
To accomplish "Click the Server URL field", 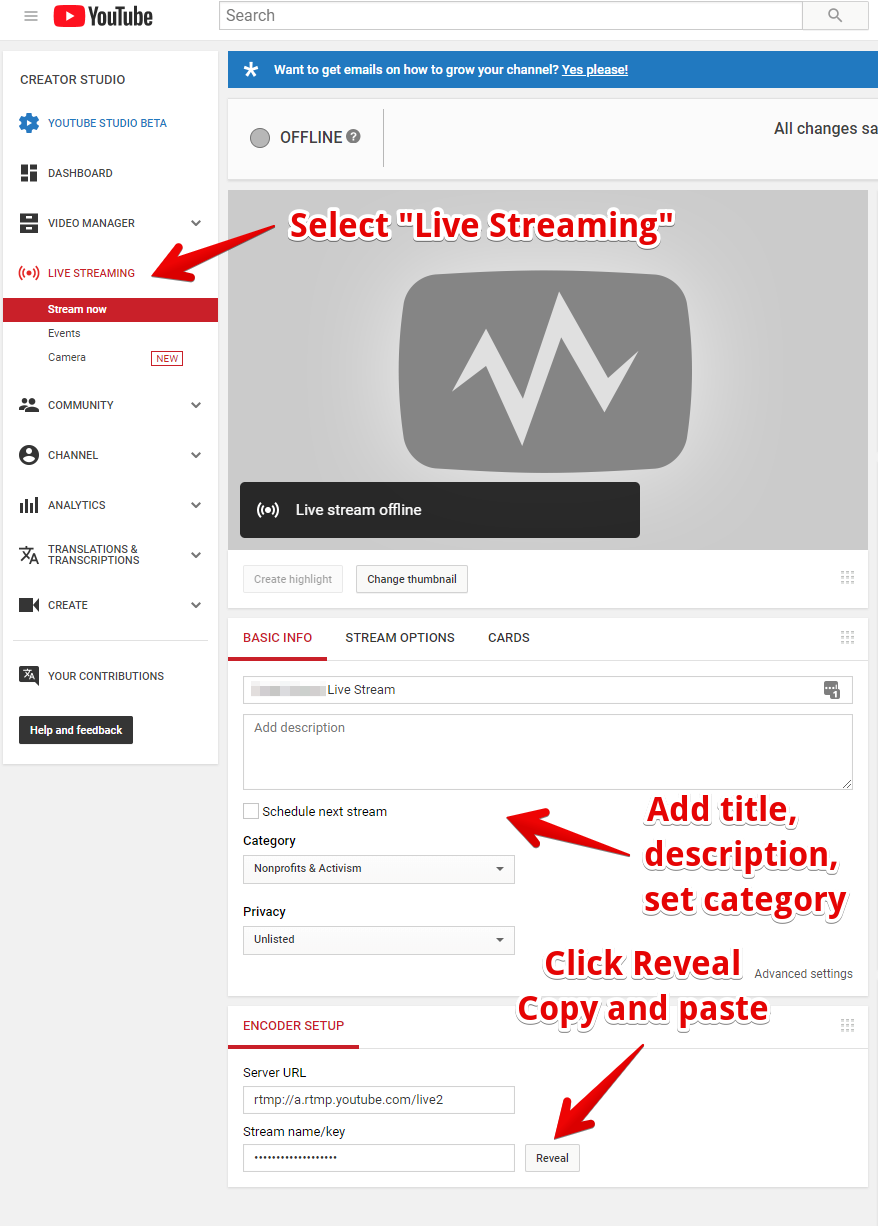I will point(379,1100).
